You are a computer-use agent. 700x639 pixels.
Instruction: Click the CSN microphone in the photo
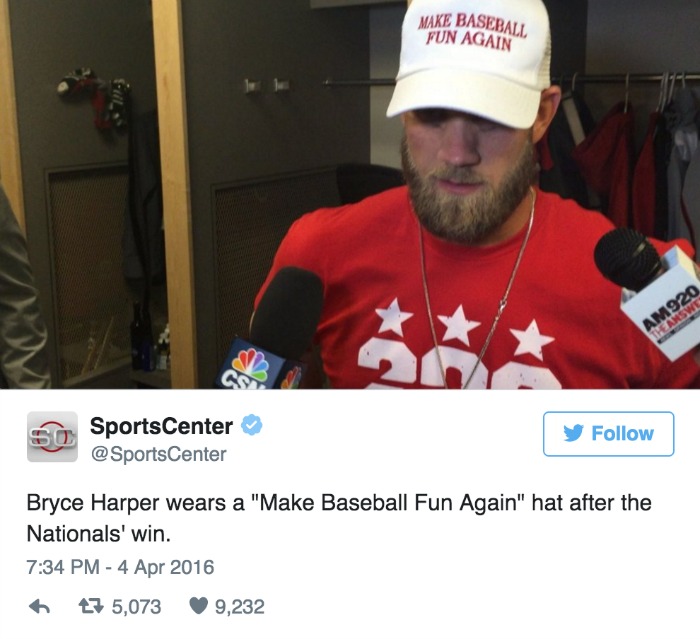click(x=277, y=330)
